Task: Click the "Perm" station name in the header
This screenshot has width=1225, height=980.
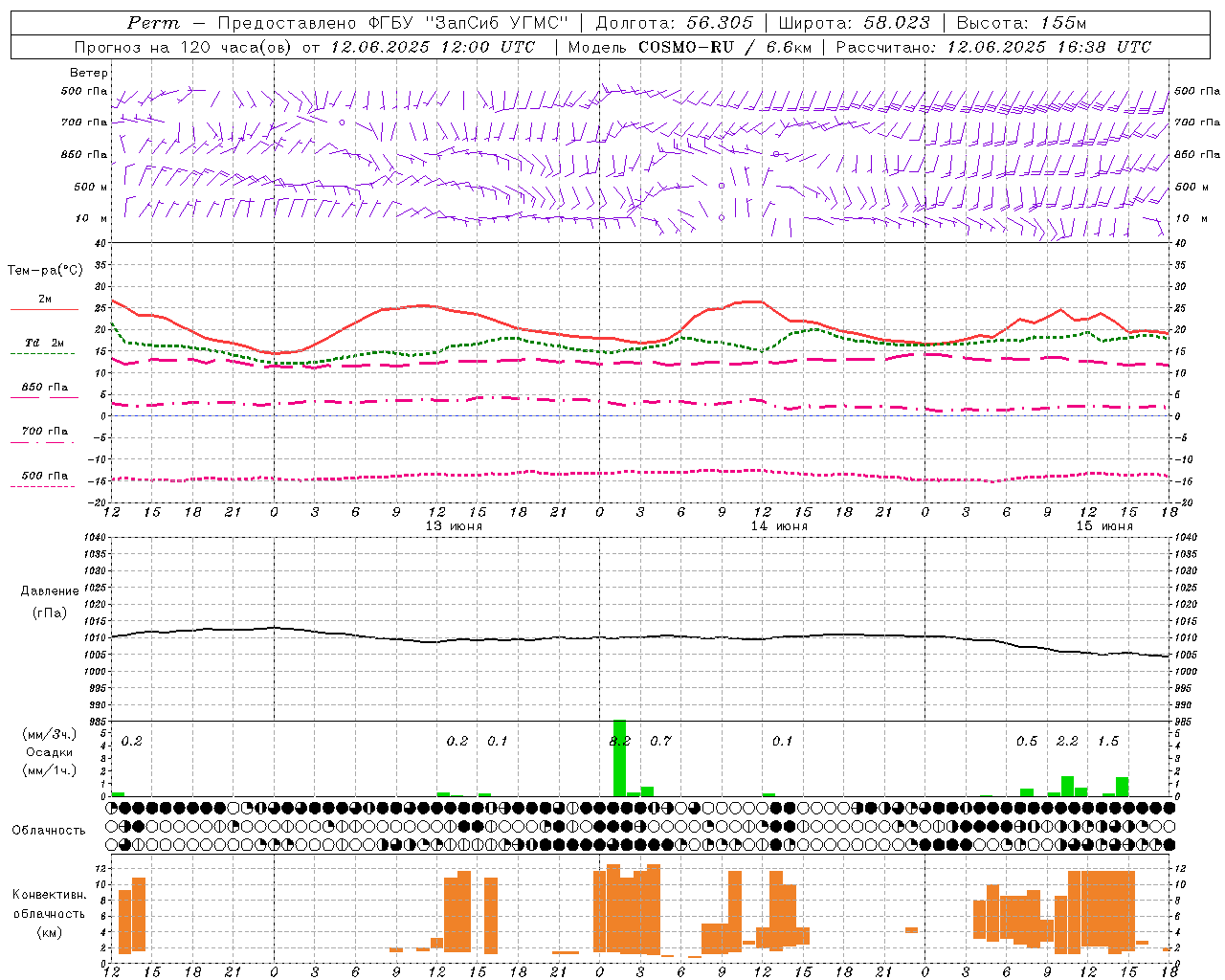Action: 153,23
